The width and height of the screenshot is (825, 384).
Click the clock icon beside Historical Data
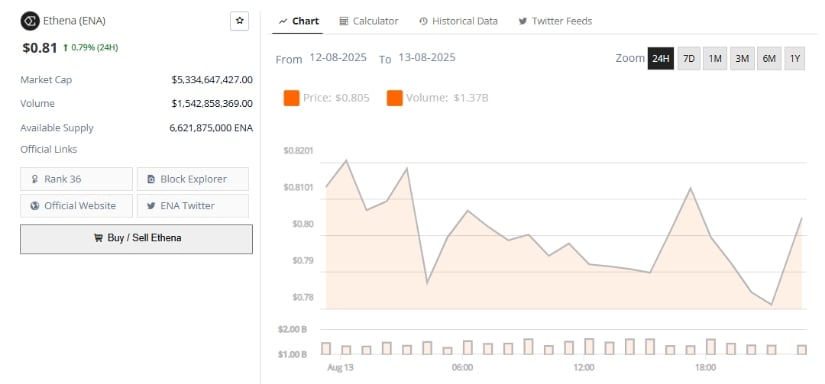[423, 21]
